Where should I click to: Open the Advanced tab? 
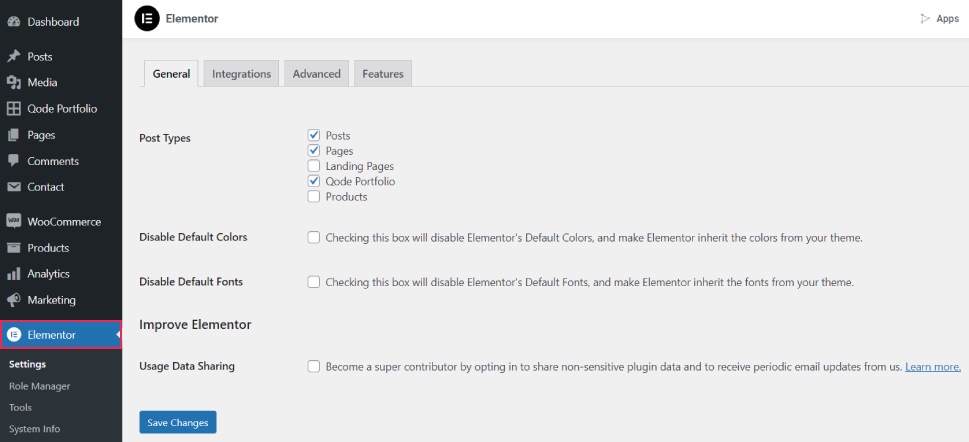(316, 74)
